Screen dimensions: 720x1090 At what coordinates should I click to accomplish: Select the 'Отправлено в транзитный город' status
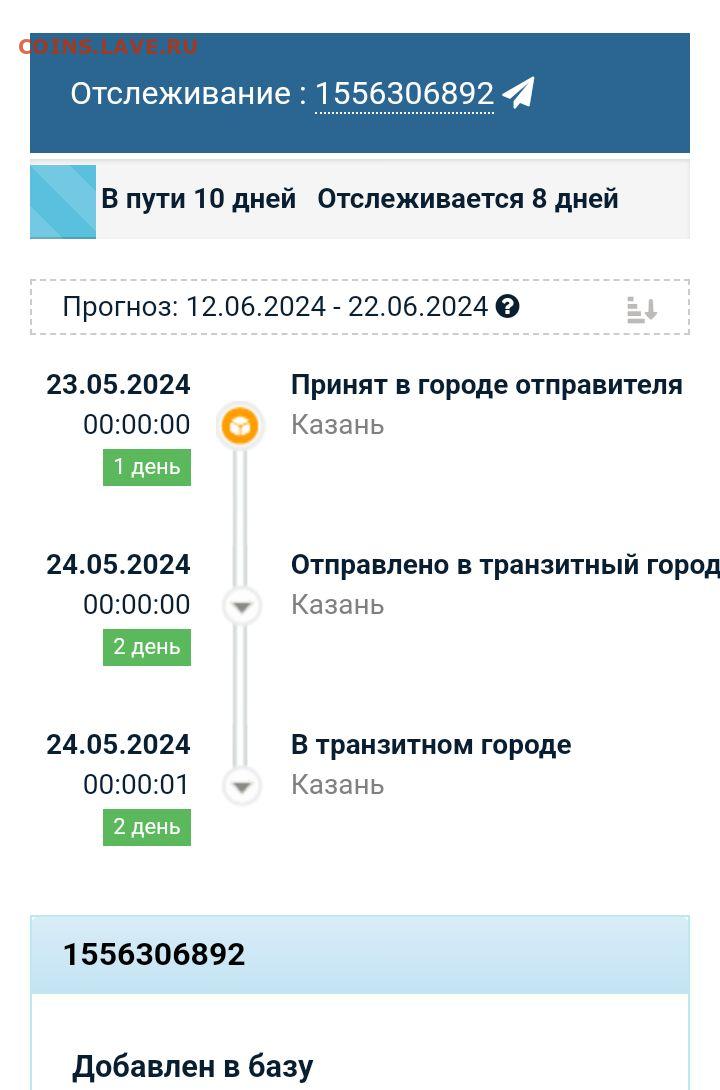point(505,564)
